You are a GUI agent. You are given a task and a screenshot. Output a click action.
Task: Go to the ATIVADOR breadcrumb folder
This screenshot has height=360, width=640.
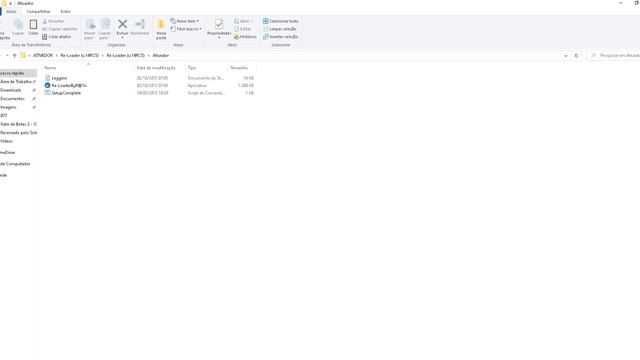[x=43, y=56]
